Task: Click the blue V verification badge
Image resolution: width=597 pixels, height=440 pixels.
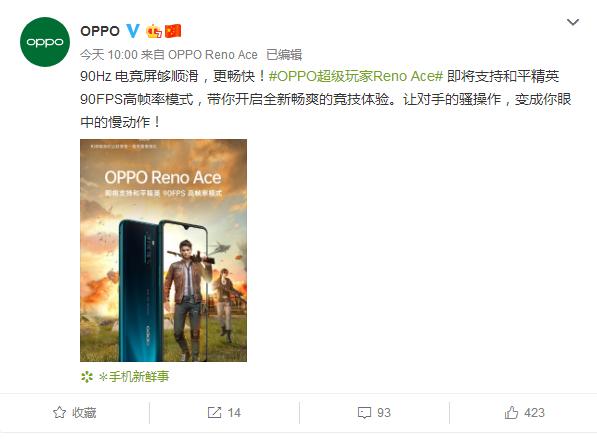Action: [132, 31]
